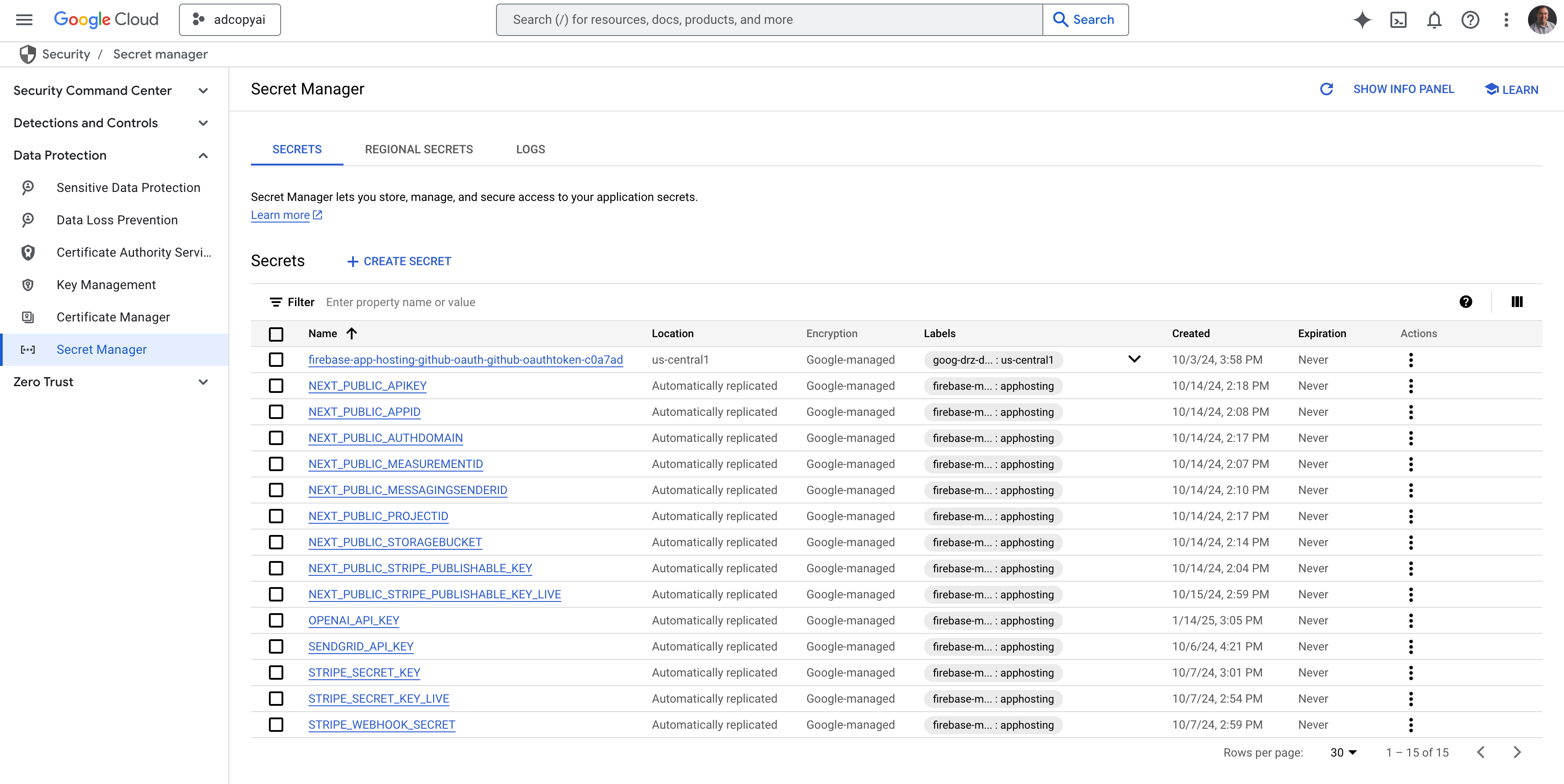1564x784 pixels.
Task: Switch to the Logs tab
Action: click(530, 149)
